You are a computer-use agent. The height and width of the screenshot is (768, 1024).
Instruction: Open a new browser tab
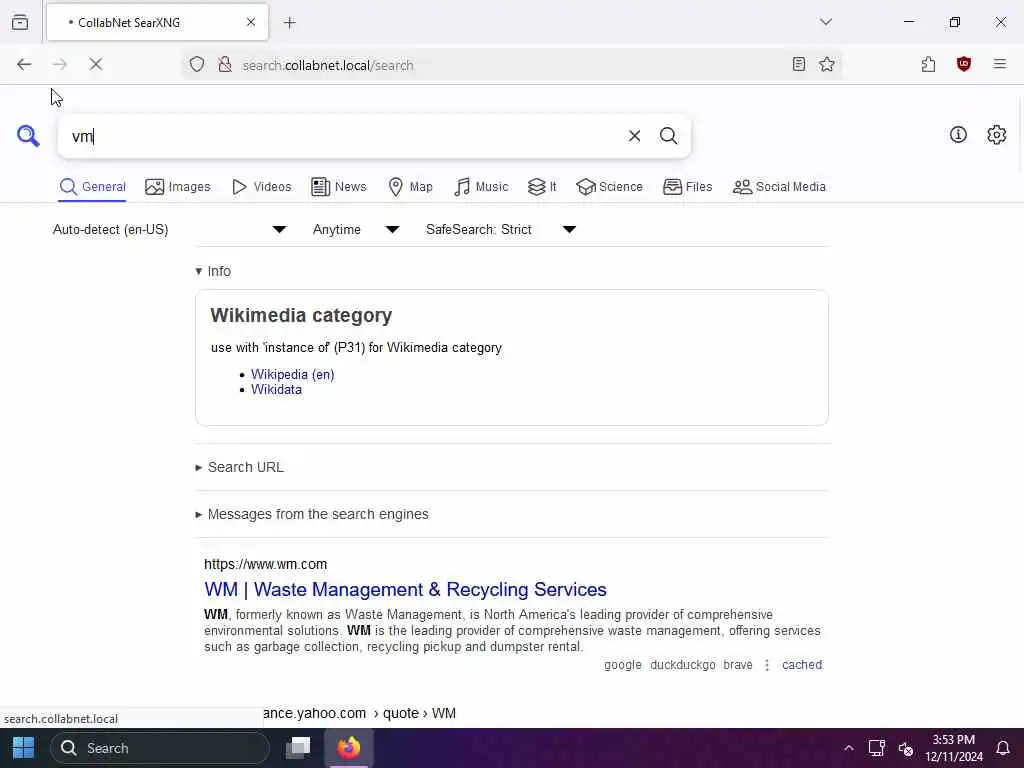(x=289, y=23)
